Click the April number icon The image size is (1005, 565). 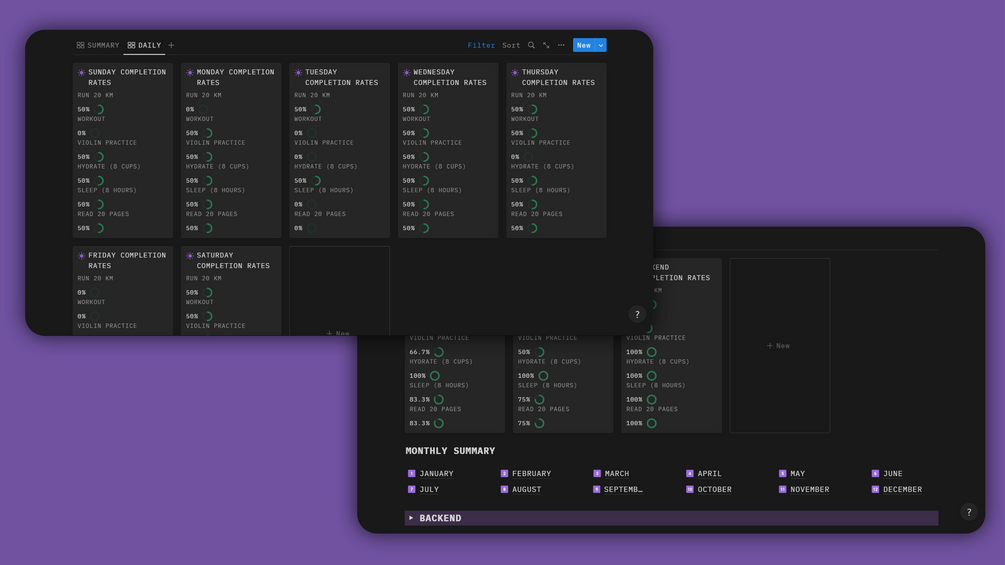690,473
